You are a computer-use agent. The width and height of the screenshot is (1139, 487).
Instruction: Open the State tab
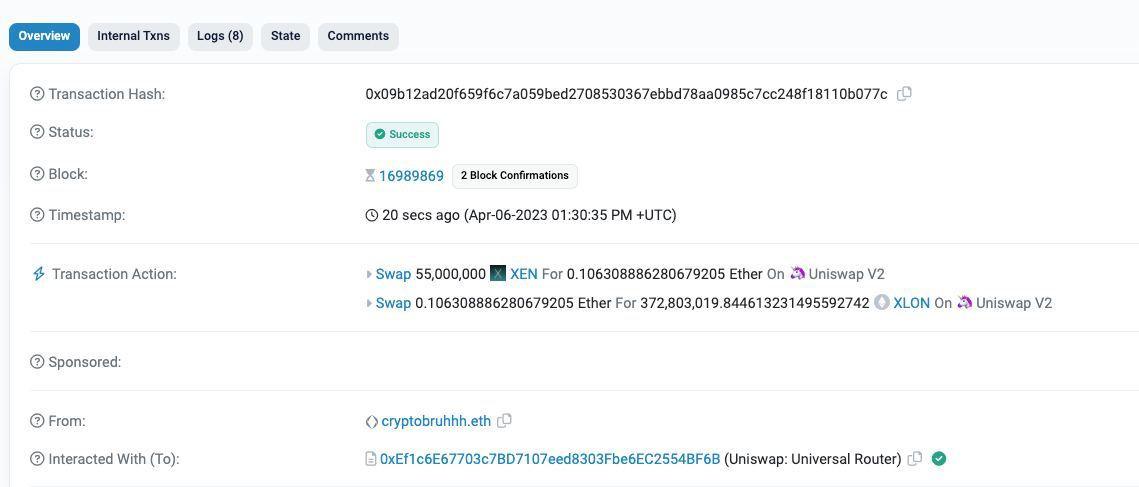pos(285,36)
